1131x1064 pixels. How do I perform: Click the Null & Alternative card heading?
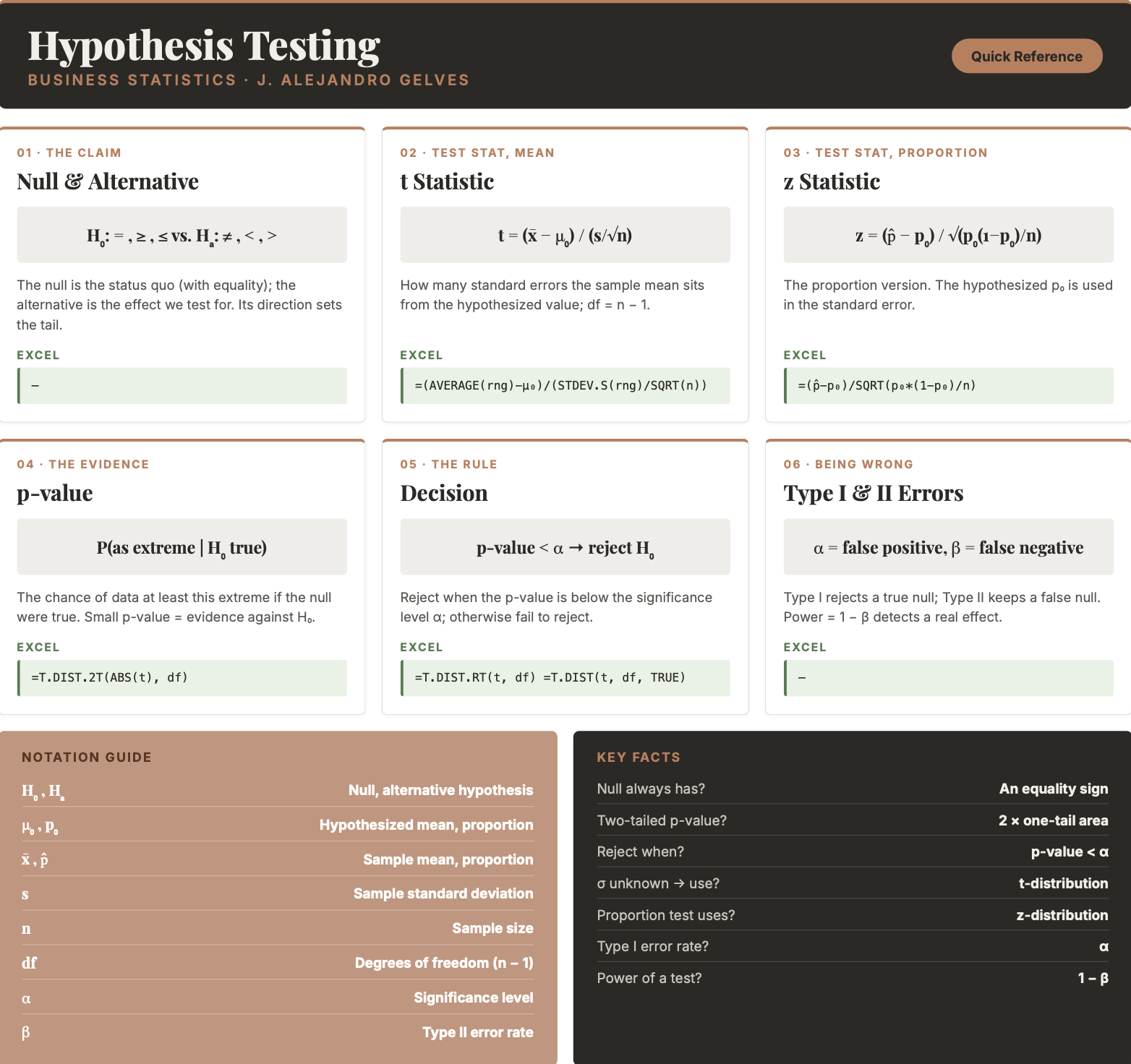[x=108, y=181]
